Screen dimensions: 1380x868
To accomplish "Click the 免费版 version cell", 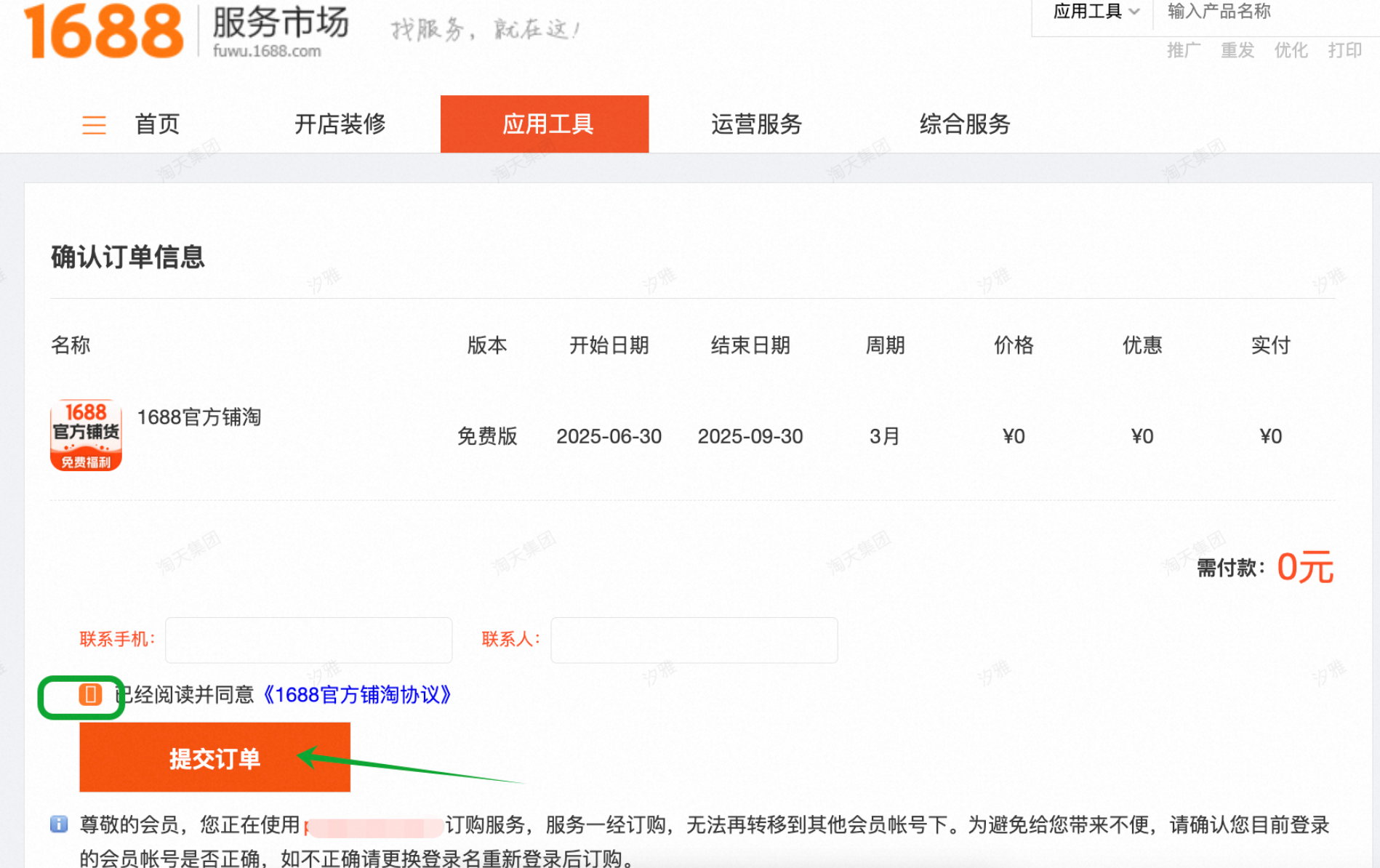I will click(487, 436).
